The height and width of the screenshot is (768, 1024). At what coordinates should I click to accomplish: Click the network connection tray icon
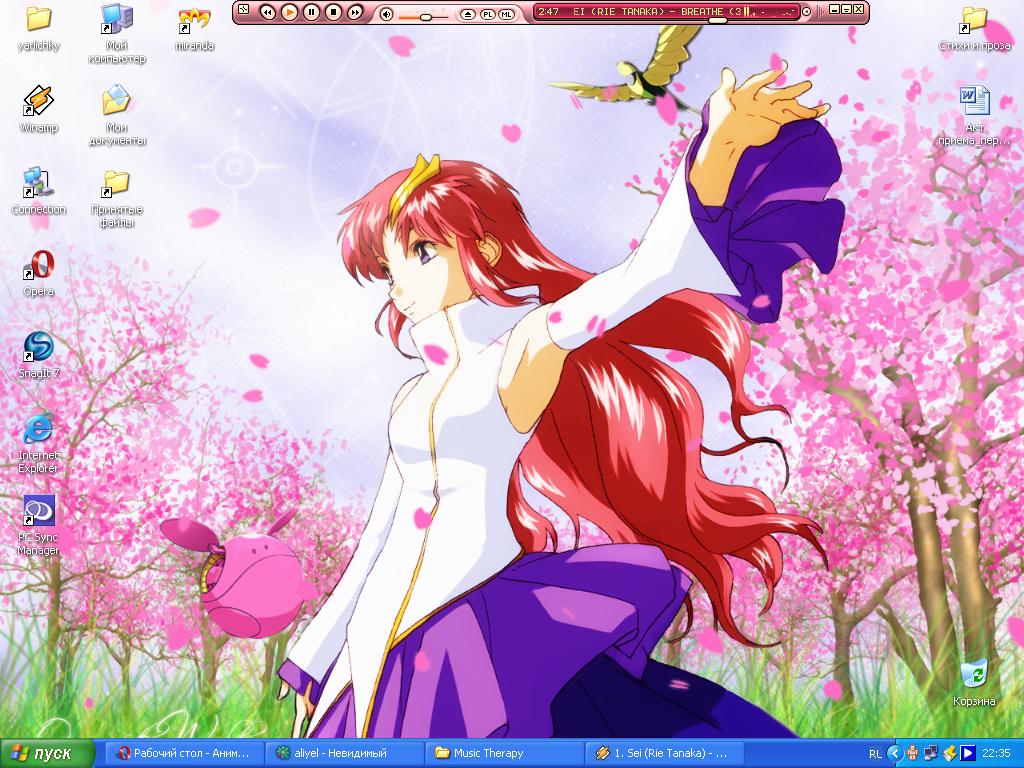(x=931, y=754)
